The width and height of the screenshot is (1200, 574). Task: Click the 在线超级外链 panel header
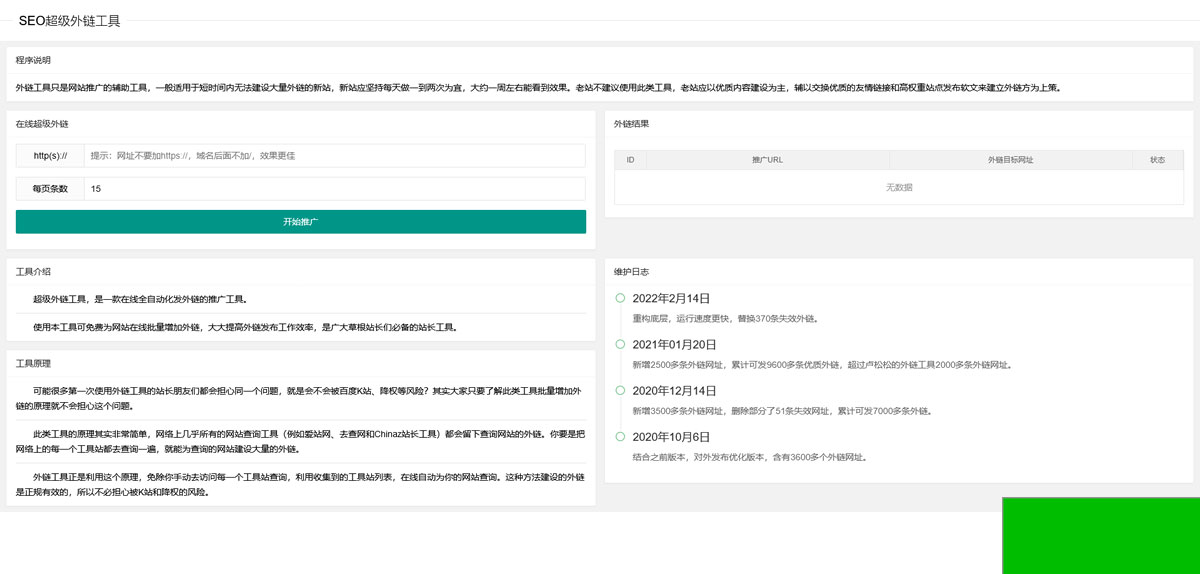click(42, 124)
